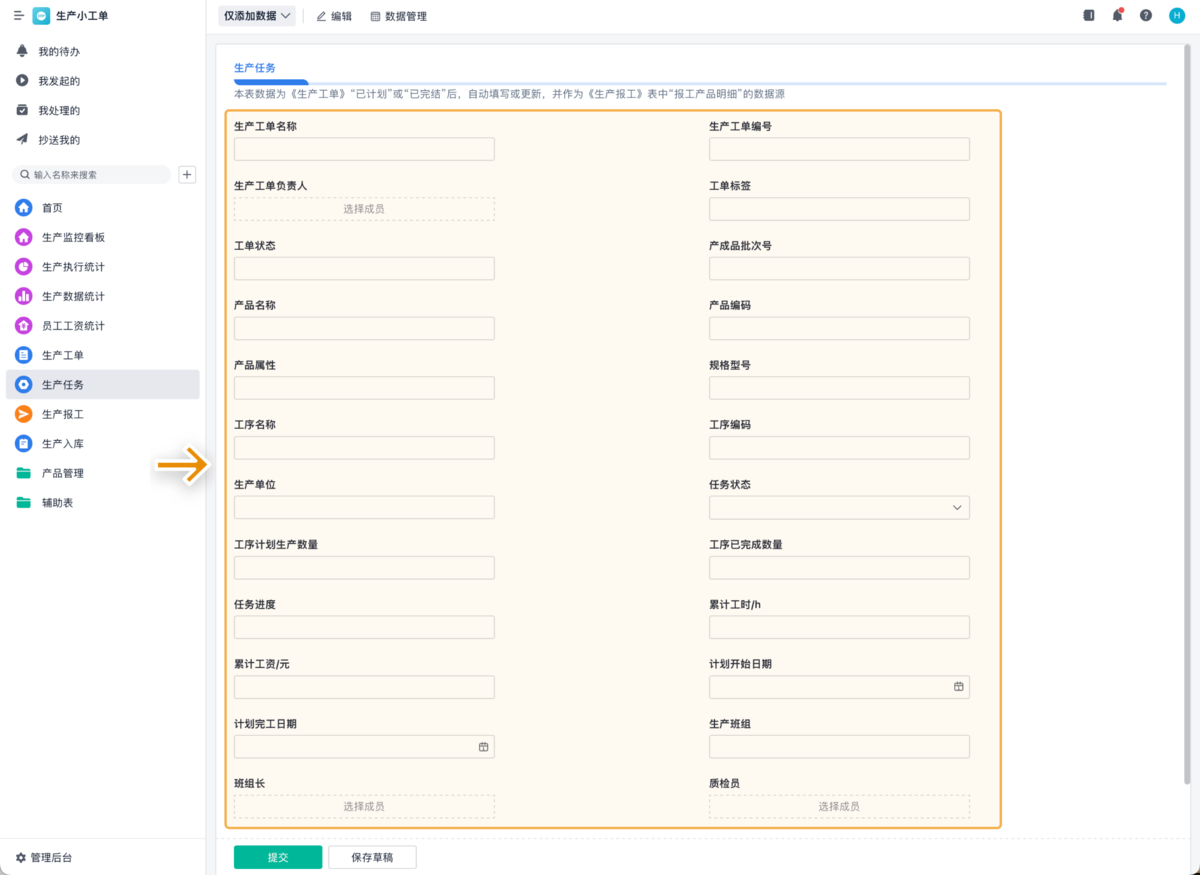This screenshot has height=875, width=1200.
Task: Open the 仅添加数据 dropdown
Action: (x=258, y=16)
